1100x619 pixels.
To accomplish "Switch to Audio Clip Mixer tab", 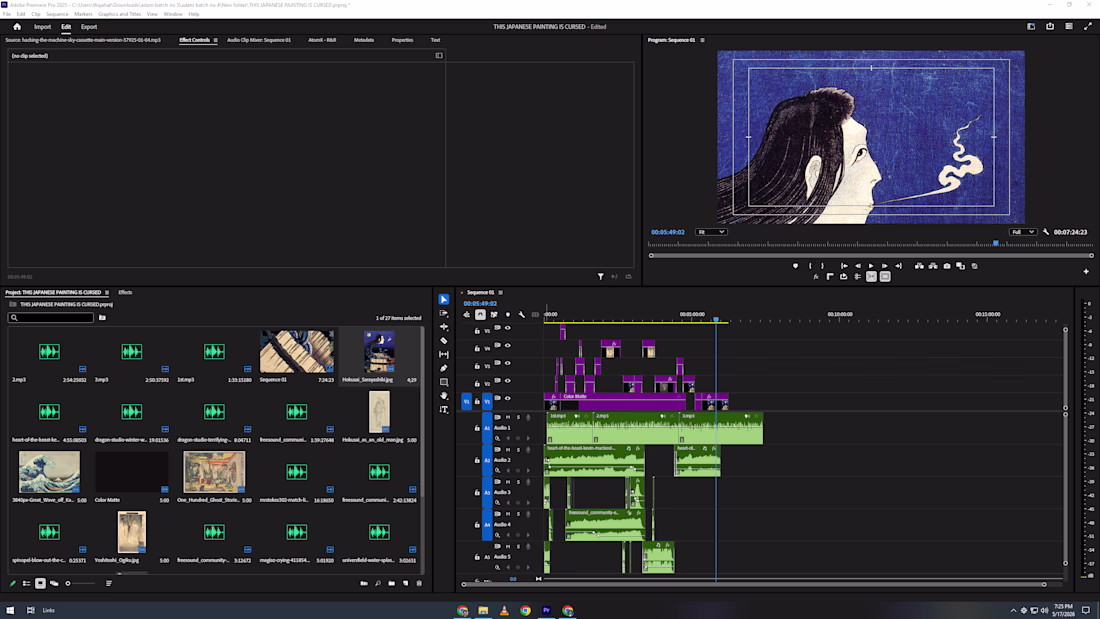I will [258, 40].
